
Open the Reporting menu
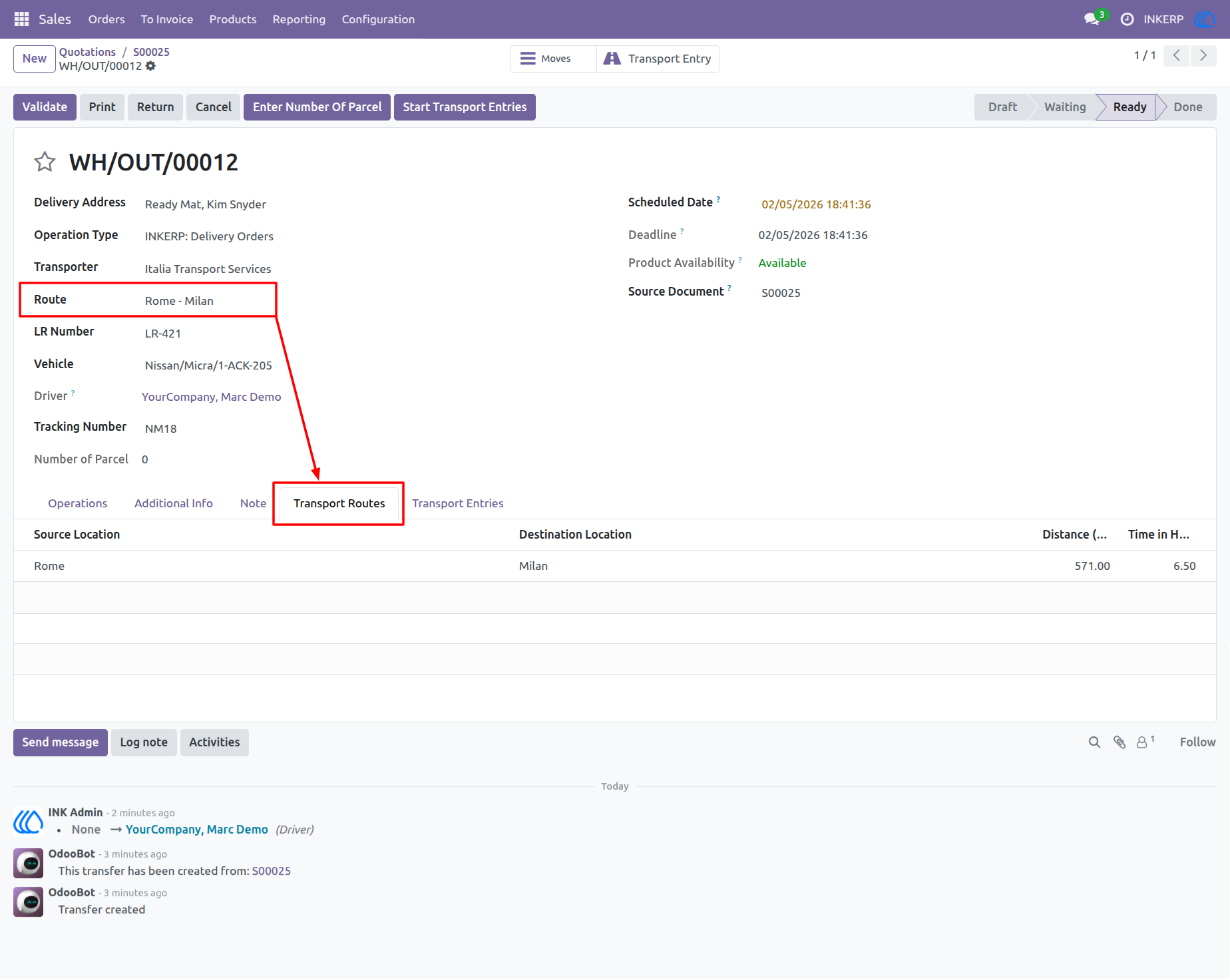tap(299, 19)
